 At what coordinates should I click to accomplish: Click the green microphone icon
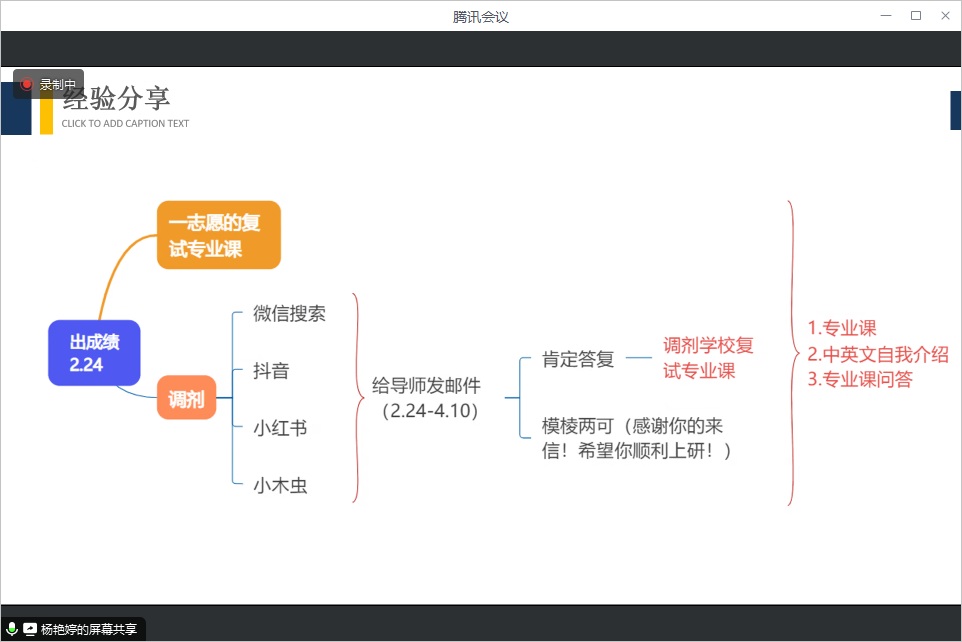point(12,629)
